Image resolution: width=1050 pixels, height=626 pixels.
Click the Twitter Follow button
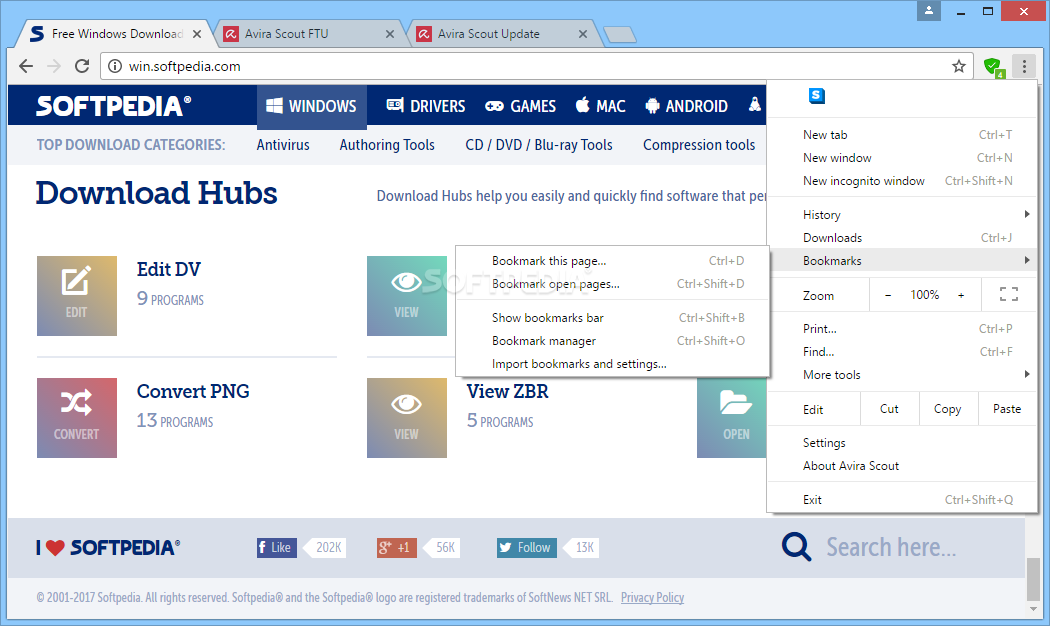click(526, 548)
